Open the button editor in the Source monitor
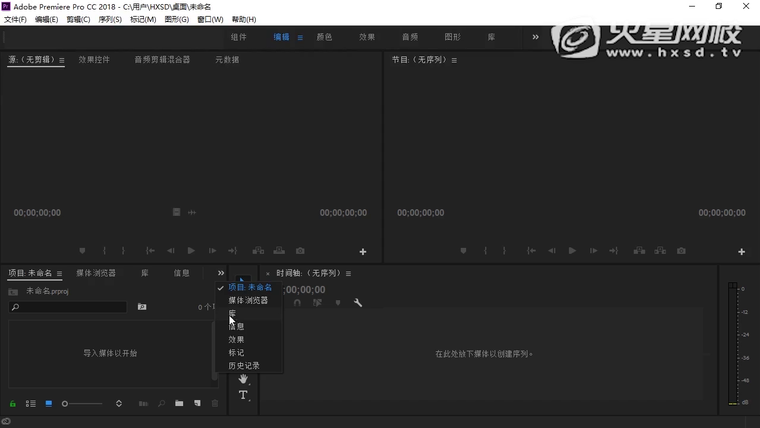Image resolution: width=760 pixels, height=428 pixels. (363, 252)
